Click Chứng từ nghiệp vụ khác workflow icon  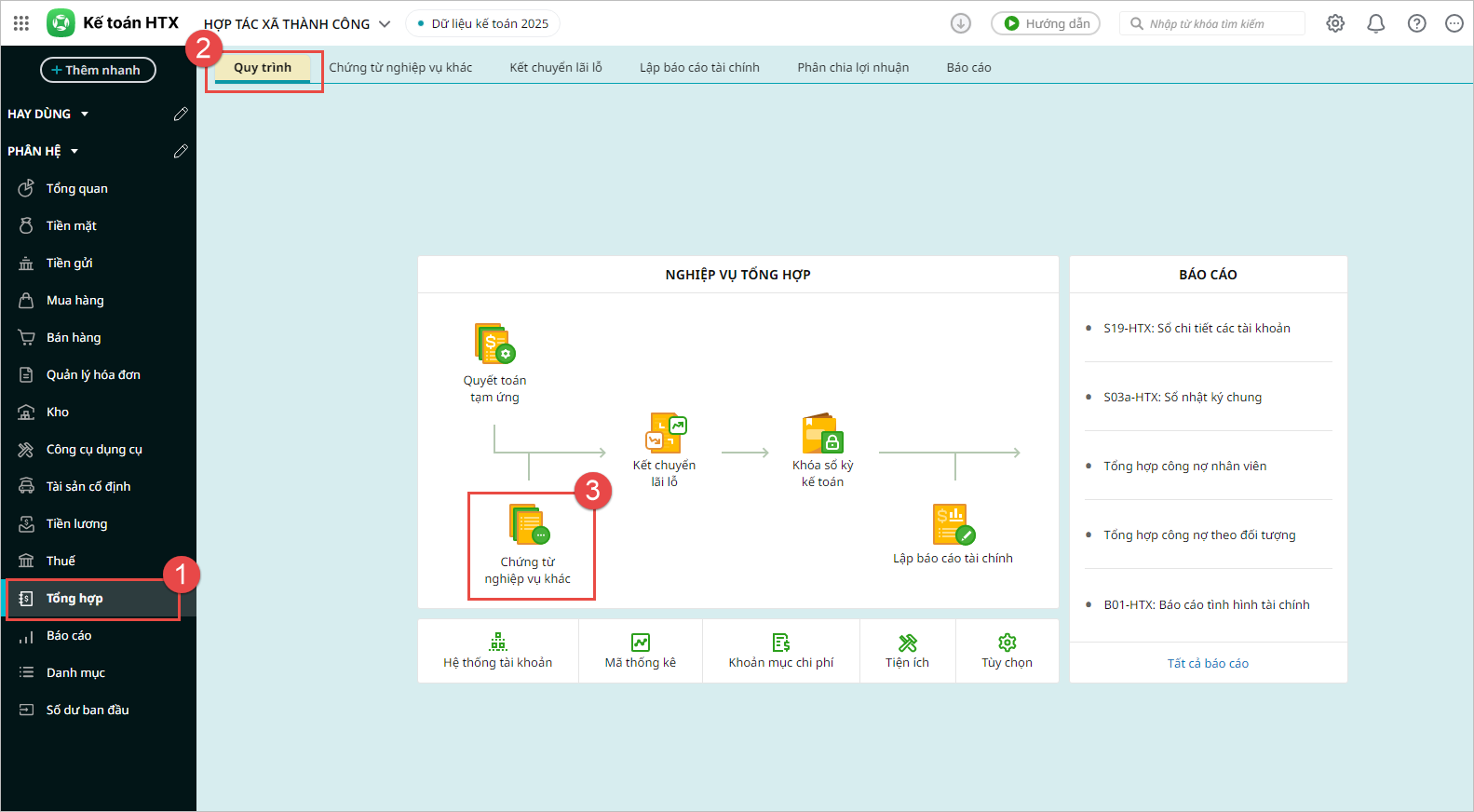[x=529, y=525]
